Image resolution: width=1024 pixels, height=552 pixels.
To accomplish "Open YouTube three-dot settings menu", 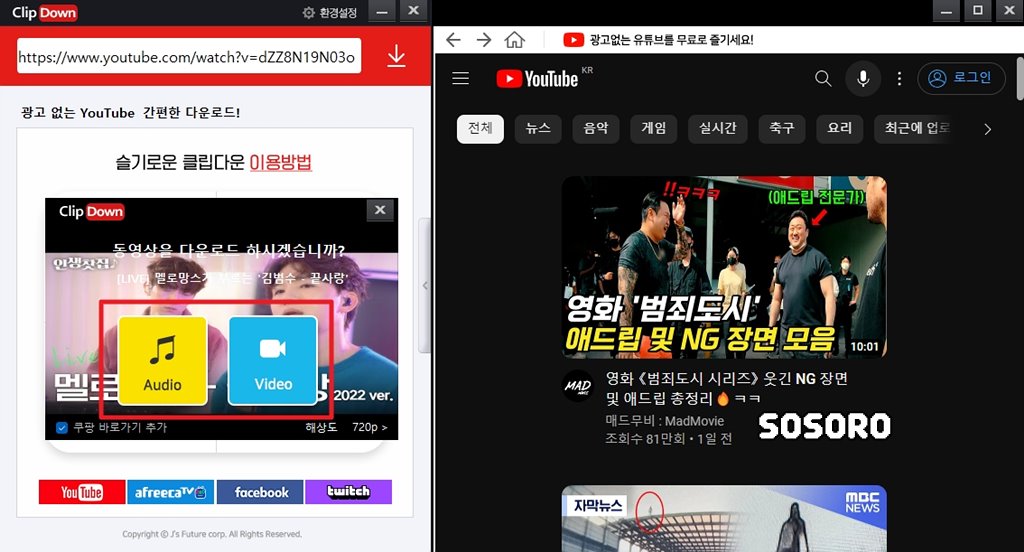I will pyautogui.click(x=899, y=78).
